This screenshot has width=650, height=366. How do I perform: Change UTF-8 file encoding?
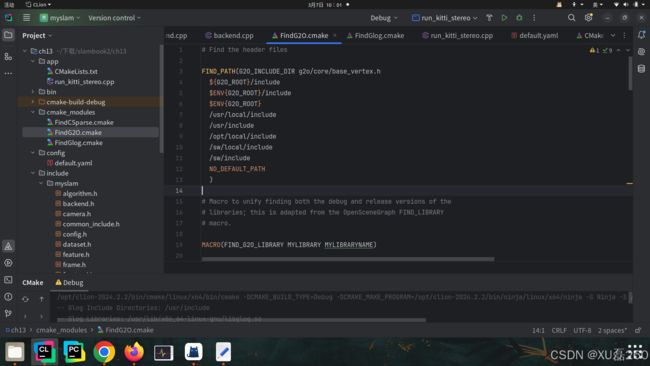point(582,331)
